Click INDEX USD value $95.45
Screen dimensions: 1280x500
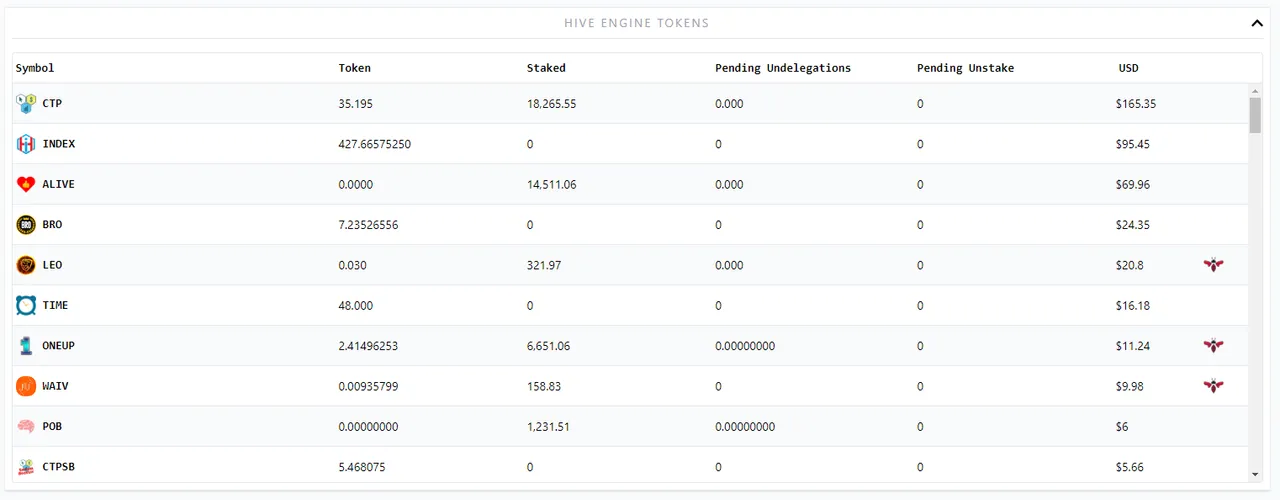point(1133,144)
